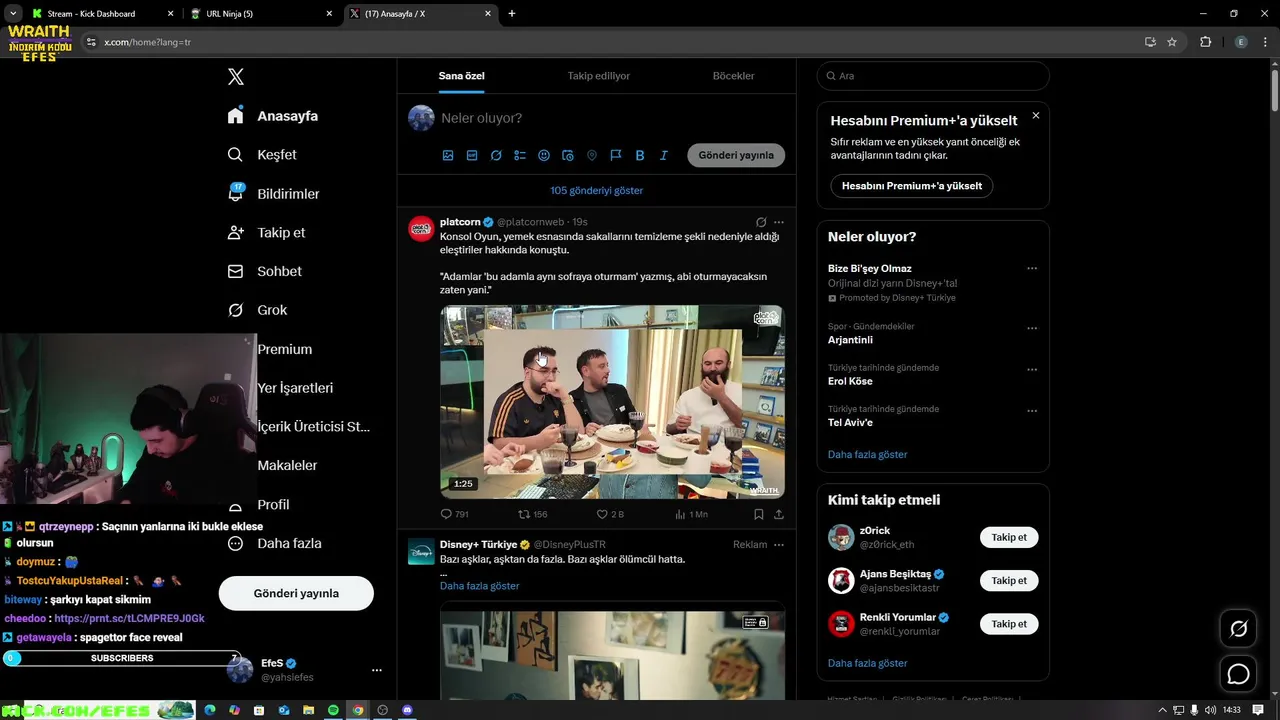Open Daha fazla in sidebar
The width and height of the screenshot is (1280, 720).
click(x=274, y=543)
